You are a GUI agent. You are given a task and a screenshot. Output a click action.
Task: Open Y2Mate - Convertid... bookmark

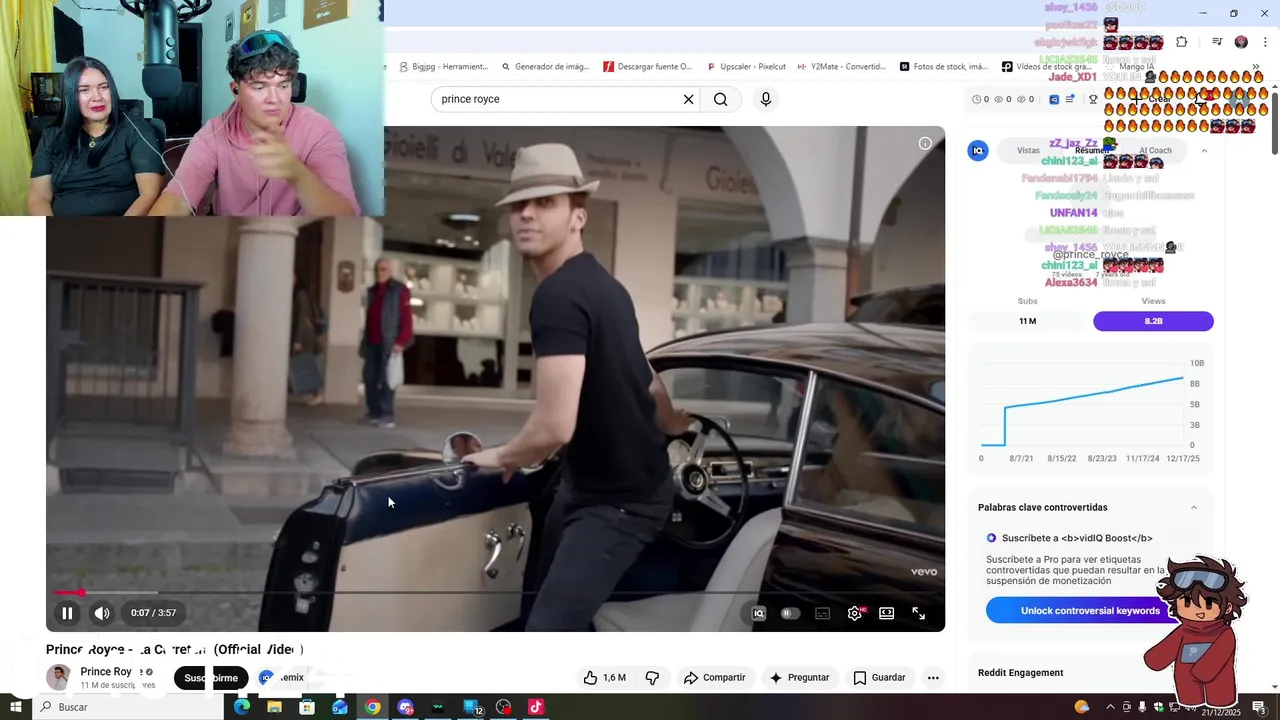[x=841, y=67]
